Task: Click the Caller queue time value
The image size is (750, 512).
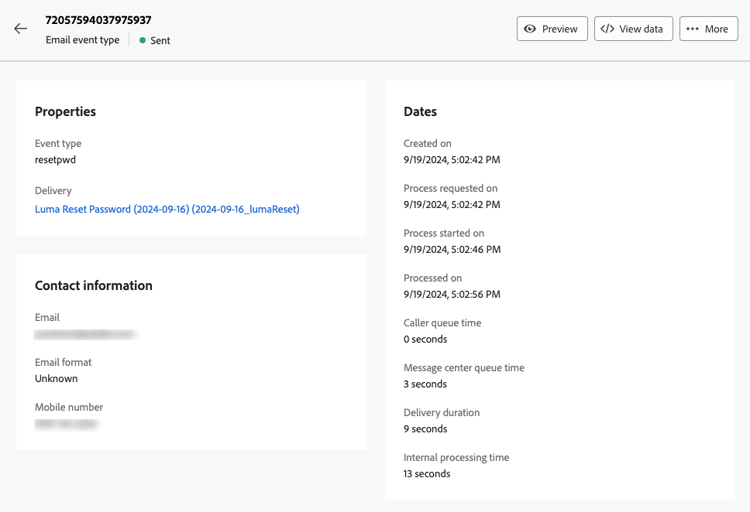Action: [x=425, y=339]
